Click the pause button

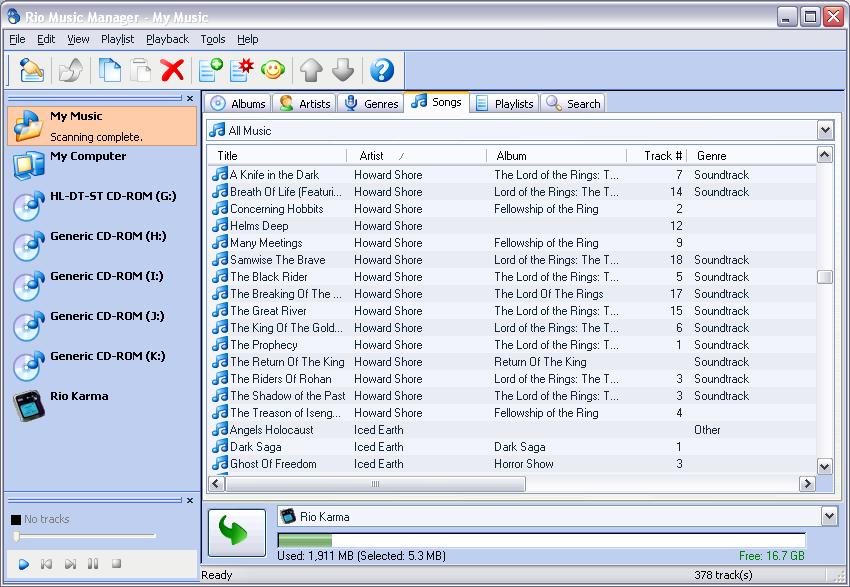[x=93, y=564]
